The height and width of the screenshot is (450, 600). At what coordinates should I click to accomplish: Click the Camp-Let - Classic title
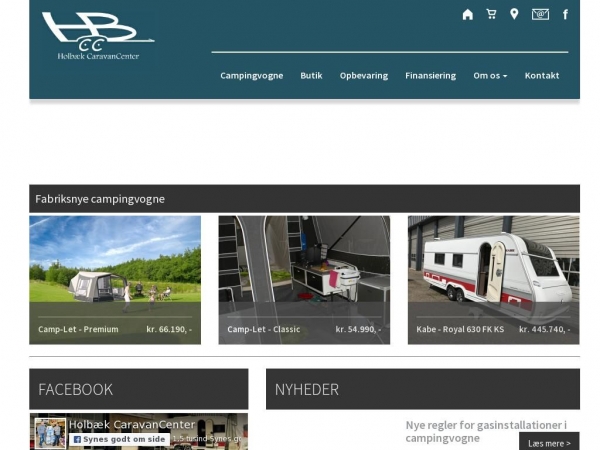[x=264, y=329]
